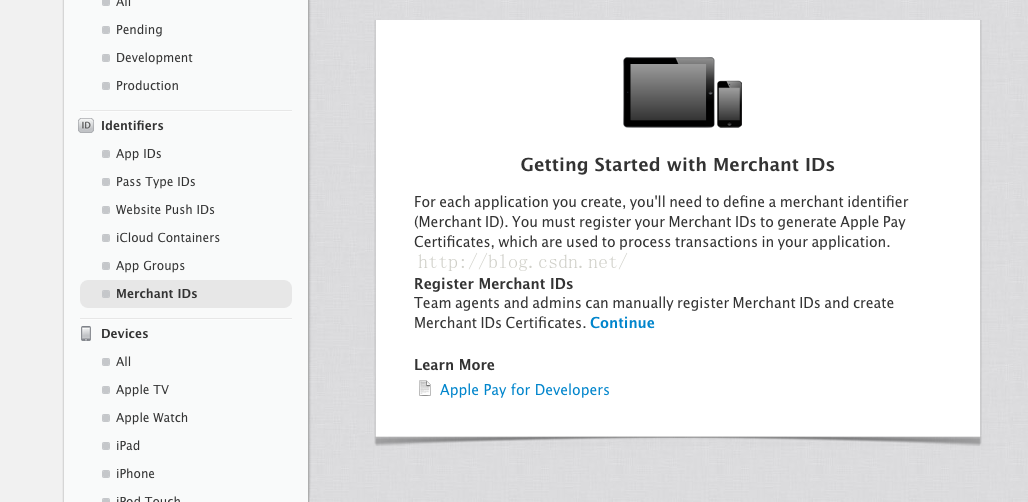Click the bullet icon beside Website Push IDs
Screen dimensions: 1028x502
106,210
